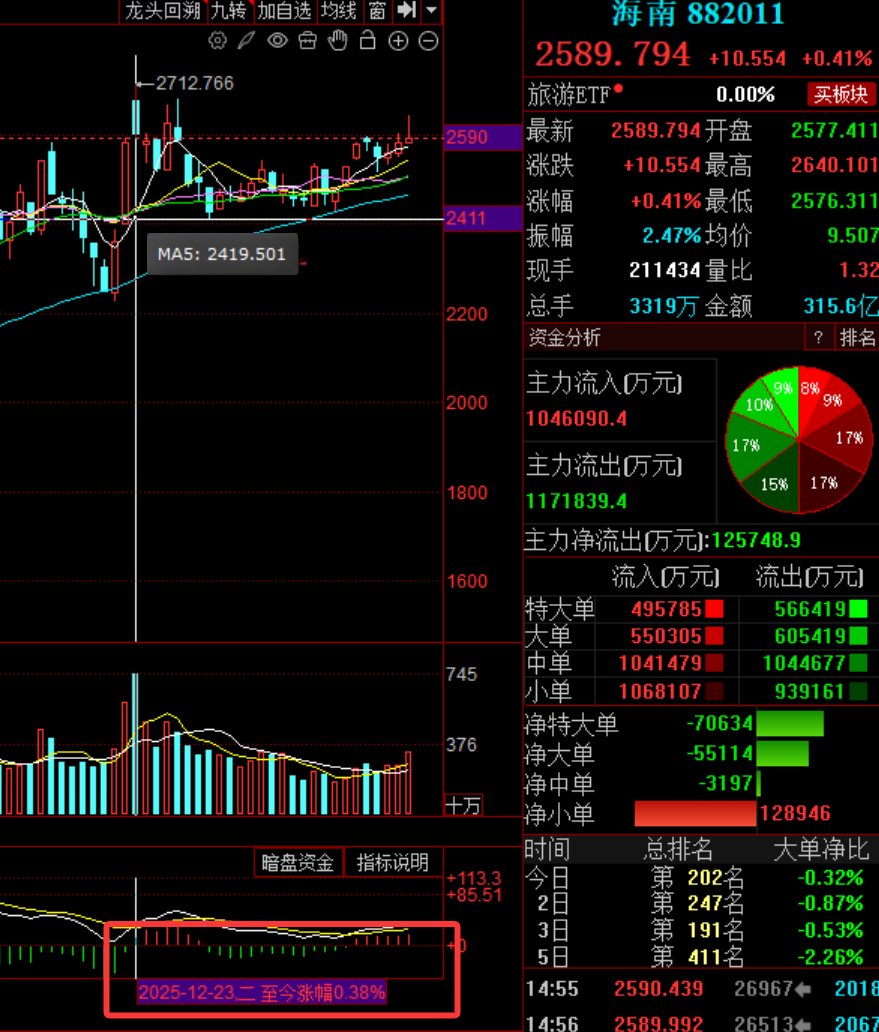Open the 九转 tab
The image size is (879, 1032).
click(x=228, y=11)
